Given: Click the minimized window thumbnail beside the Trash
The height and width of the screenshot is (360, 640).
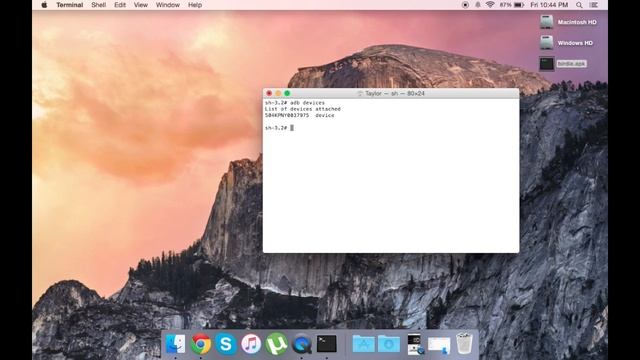Looking at the screenshot, I should click(439, 345).
